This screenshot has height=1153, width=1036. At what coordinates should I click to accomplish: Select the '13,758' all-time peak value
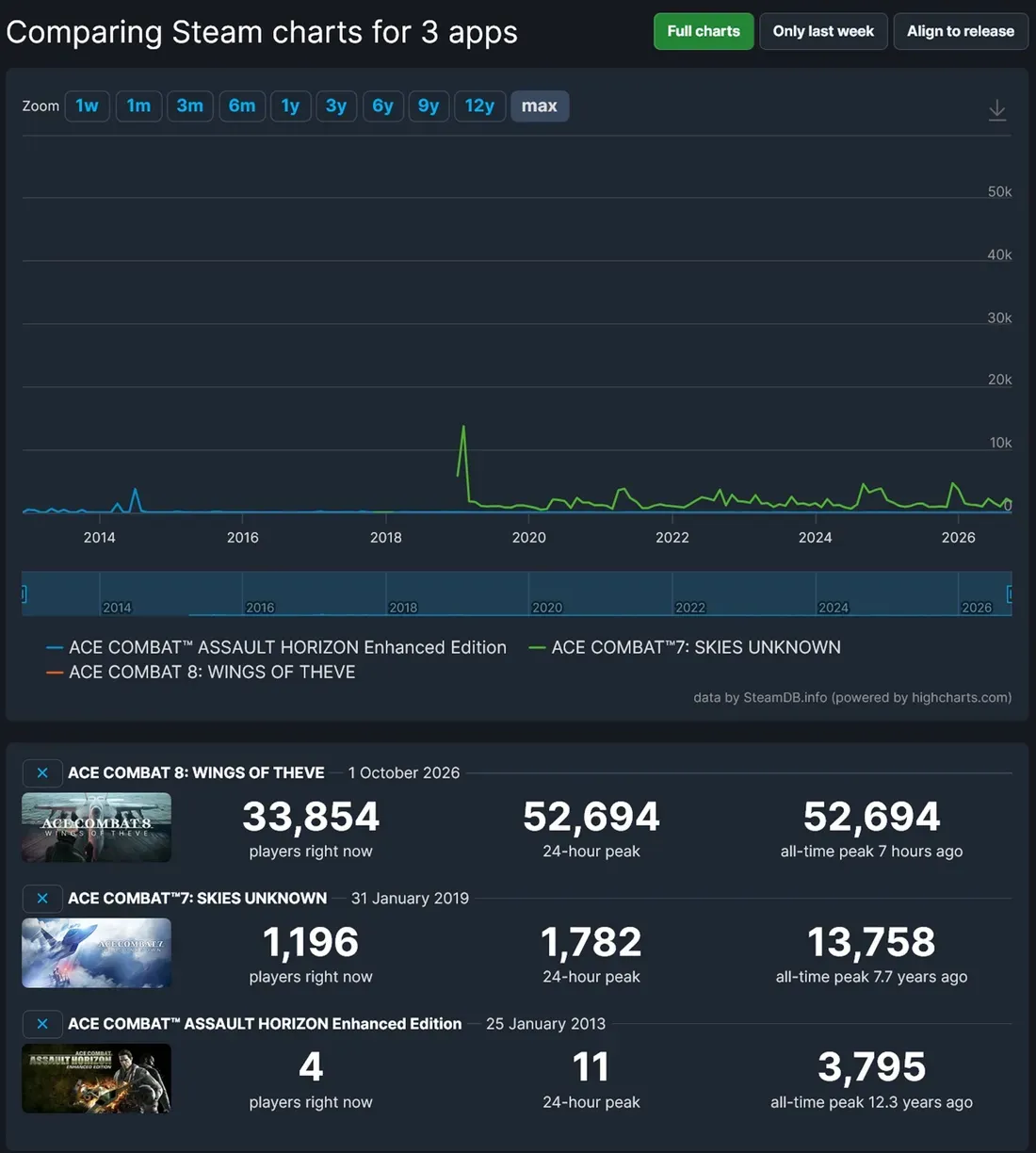pos(871,941)
